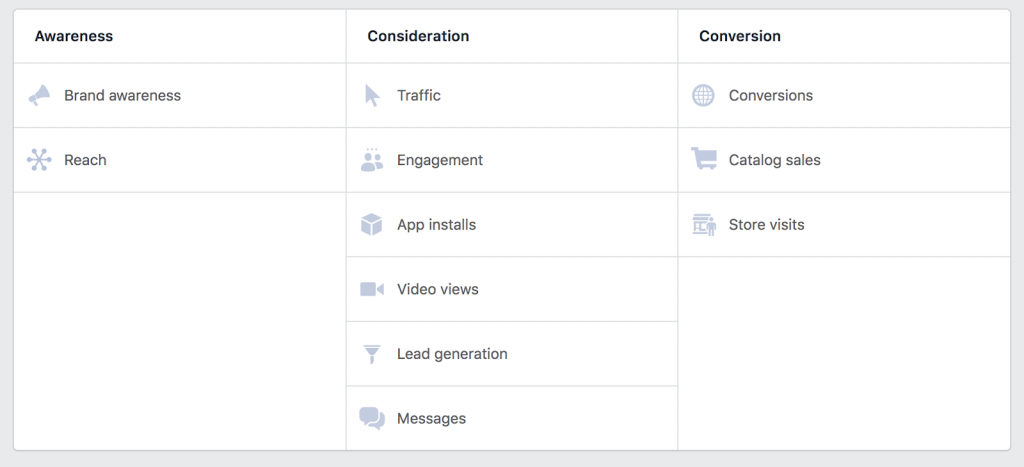Click the Consideration column header
Screen dimensions: 1024x467
coord(418,36)
